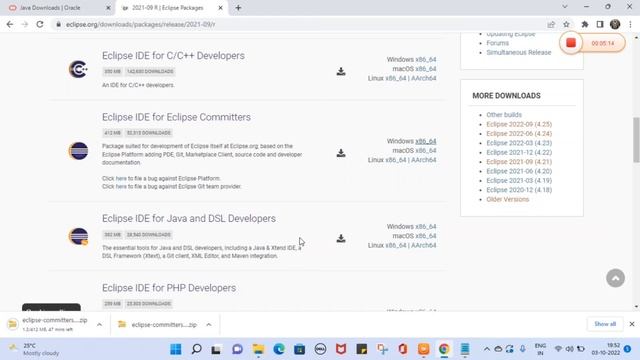
Task: Open the Eclipse Committers package logo
Action: (x=78, y=151)
